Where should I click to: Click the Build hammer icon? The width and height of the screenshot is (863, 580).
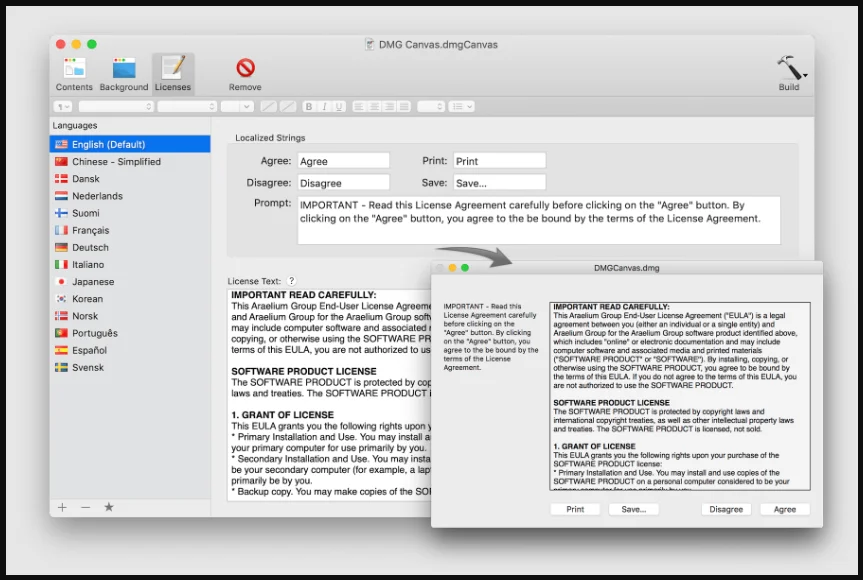pyautogui.click(x=788, y=69)
